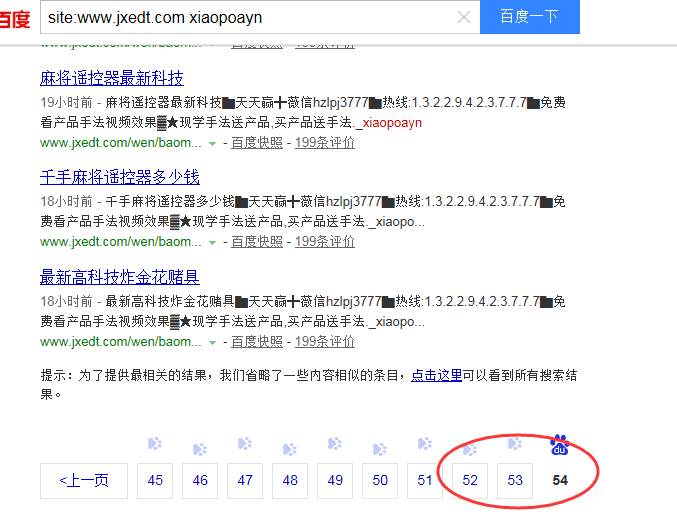
Task: Go to results page 47
Action: [245, 481]
